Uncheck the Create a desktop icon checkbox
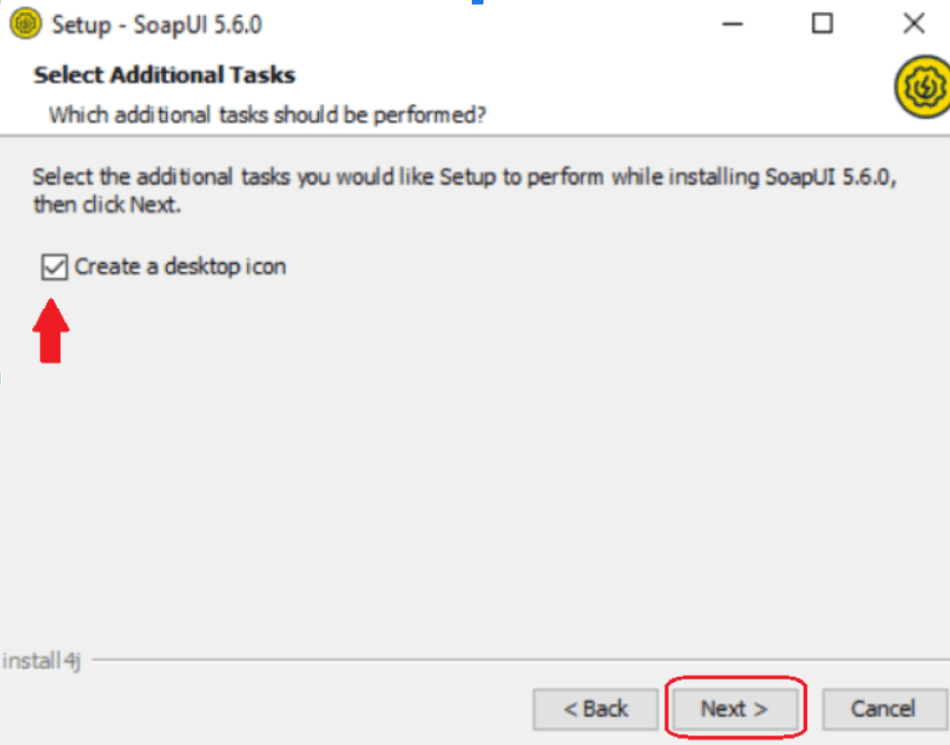Screen dimensions: 950x745 (x=54, y=267)
